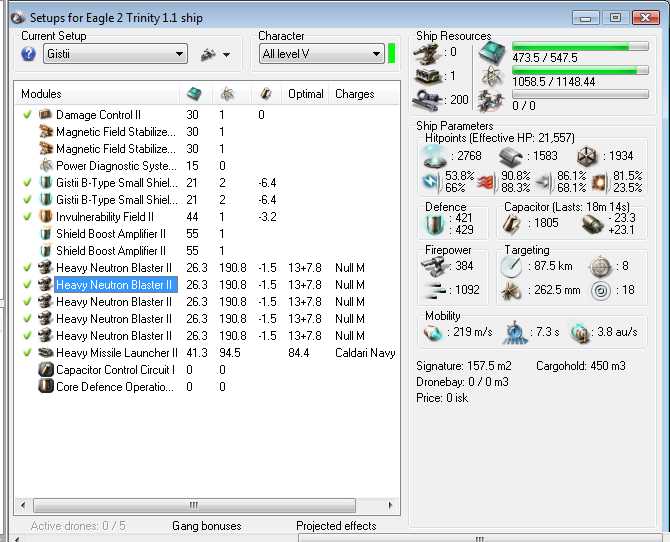Viewport: 670px width, 542px height.
Task: Toggle the first Heavy Neutron Blaster II checkmark
Action: (27, 268)
